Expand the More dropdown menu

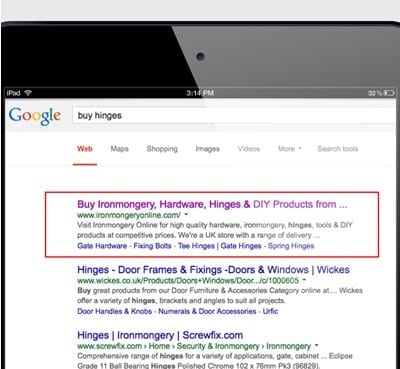(289, 149)
